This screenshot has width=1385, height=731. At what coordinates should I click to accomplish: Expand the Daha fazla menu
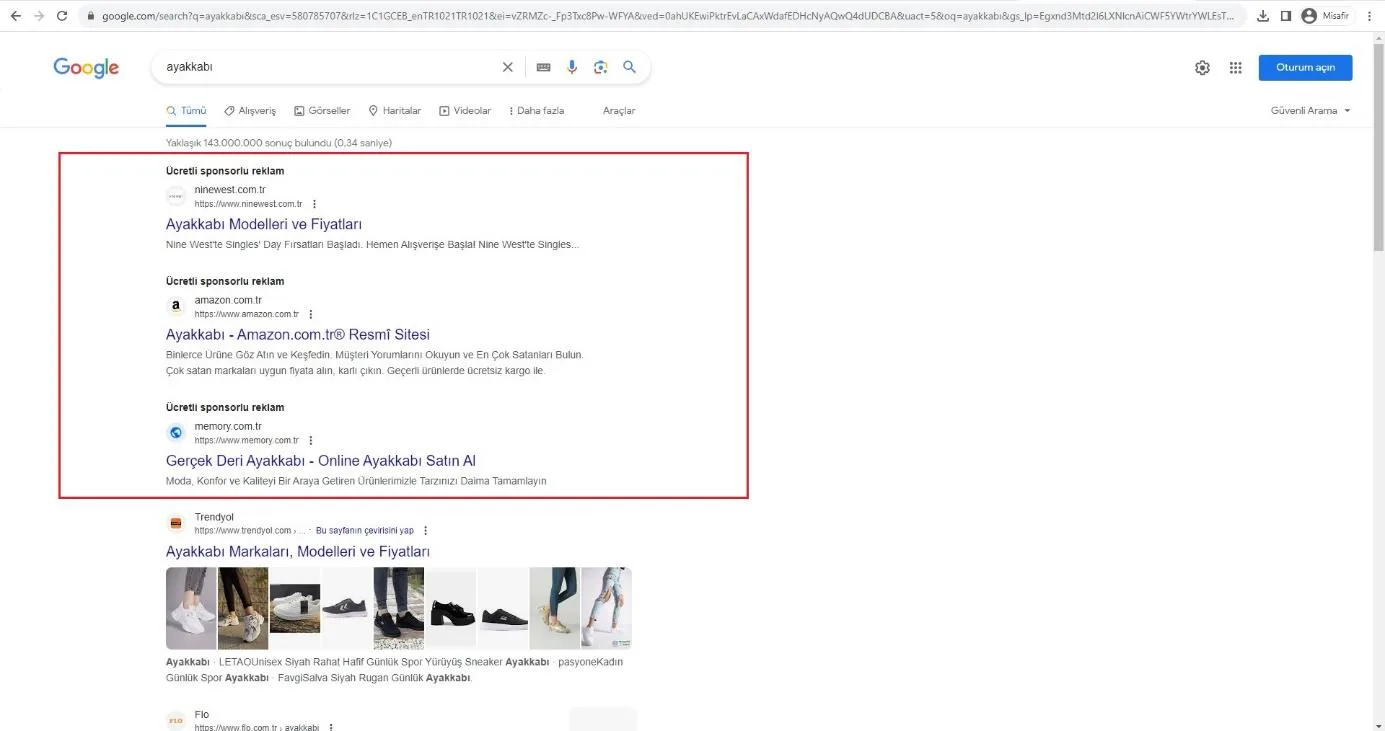click(x=537, y=111)
